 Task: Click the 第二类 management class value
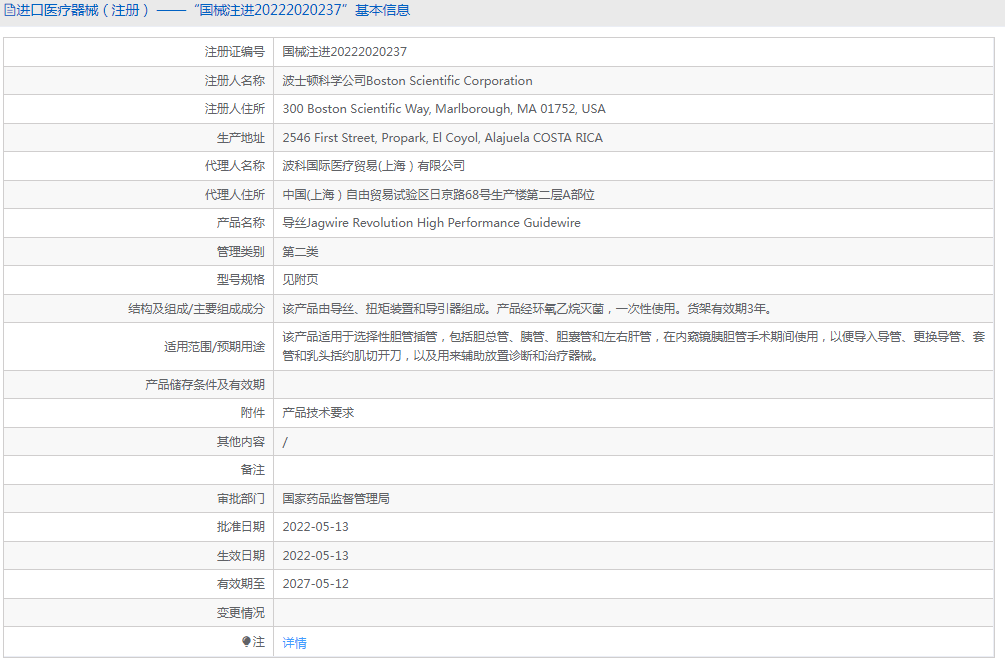pyautogui.click(x=301, y=252)
